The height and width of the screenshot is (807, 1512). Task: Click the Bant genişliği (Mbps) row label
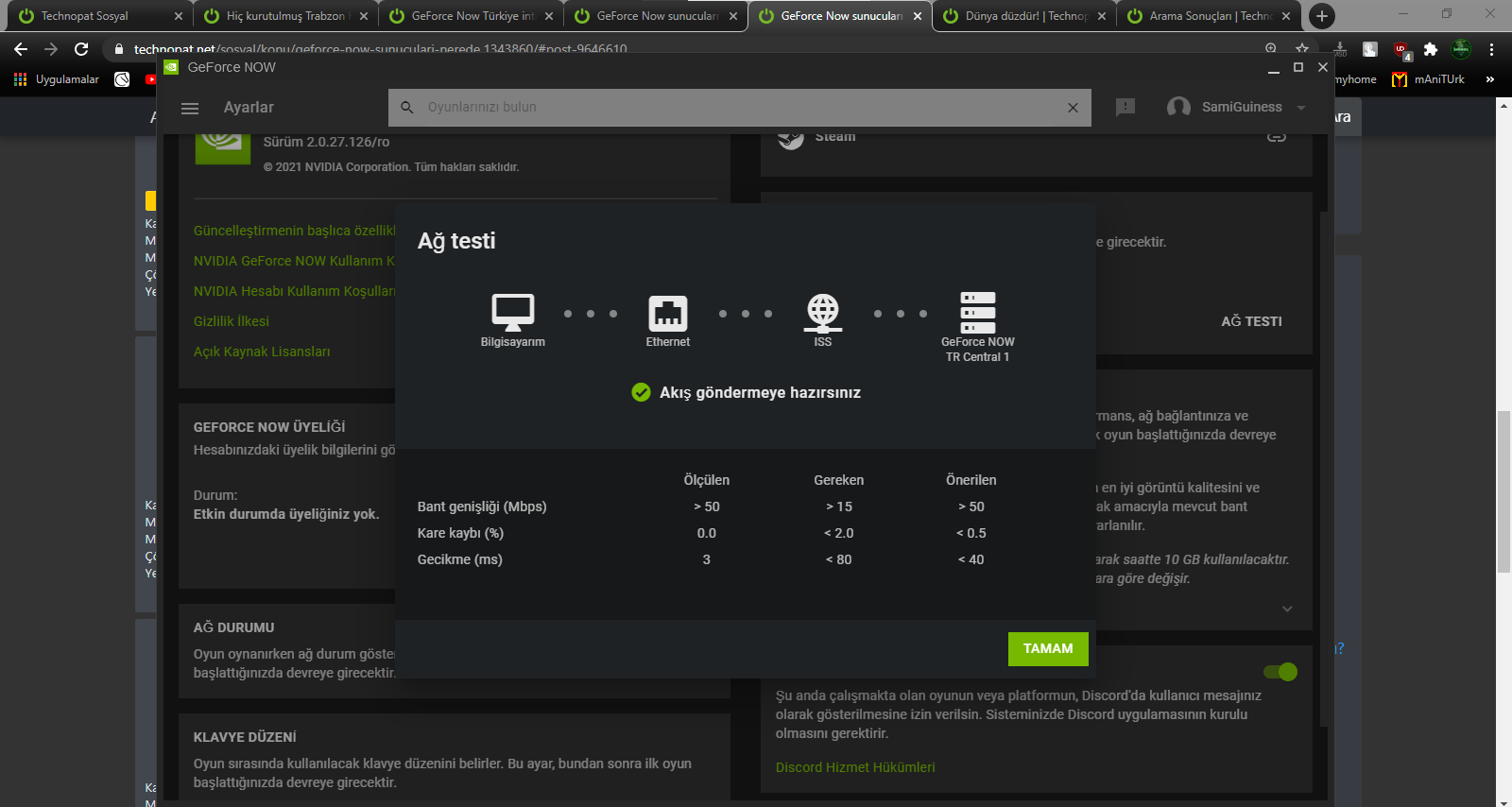482,507
